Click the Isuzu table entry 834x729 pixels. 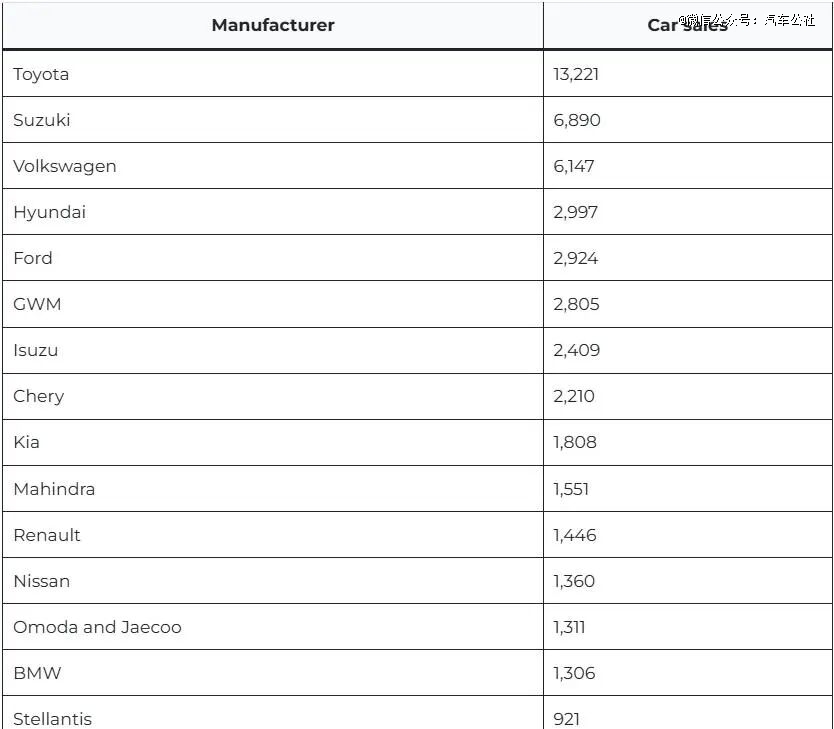36,350
